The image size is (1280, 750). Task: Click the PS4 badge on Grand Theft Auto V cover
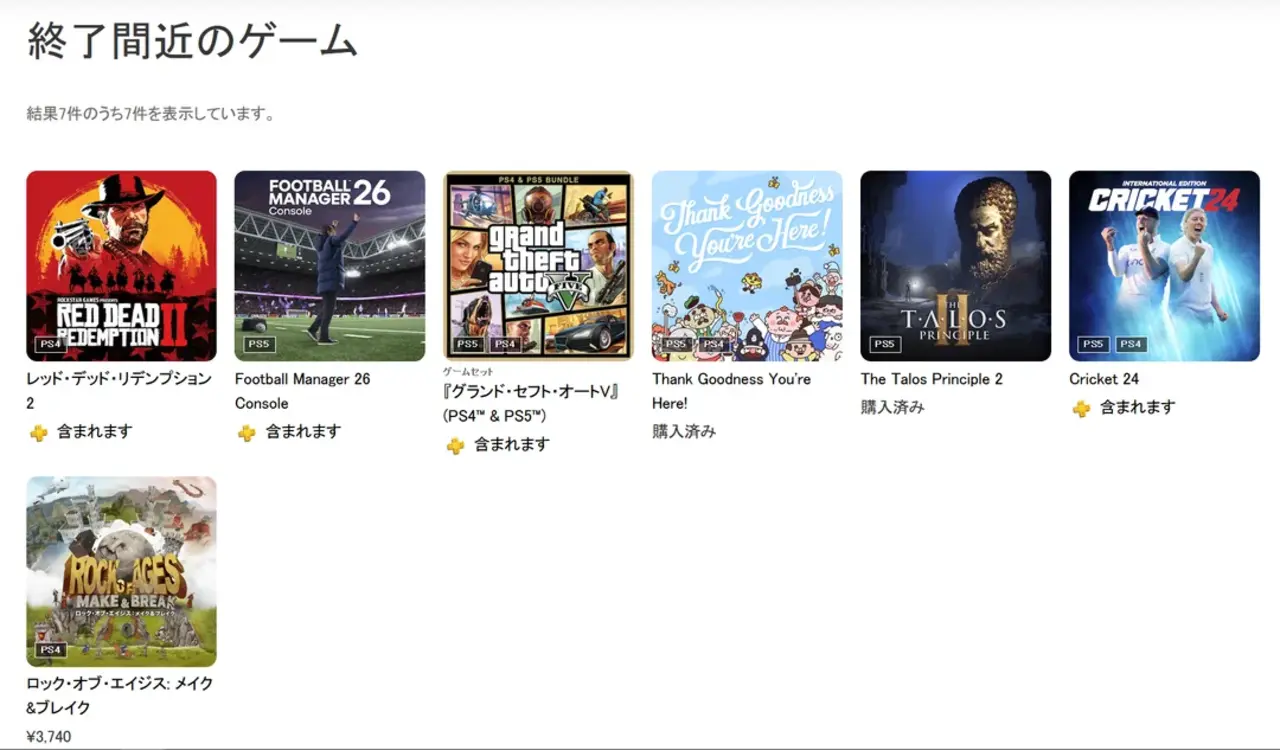click(505, 345)
